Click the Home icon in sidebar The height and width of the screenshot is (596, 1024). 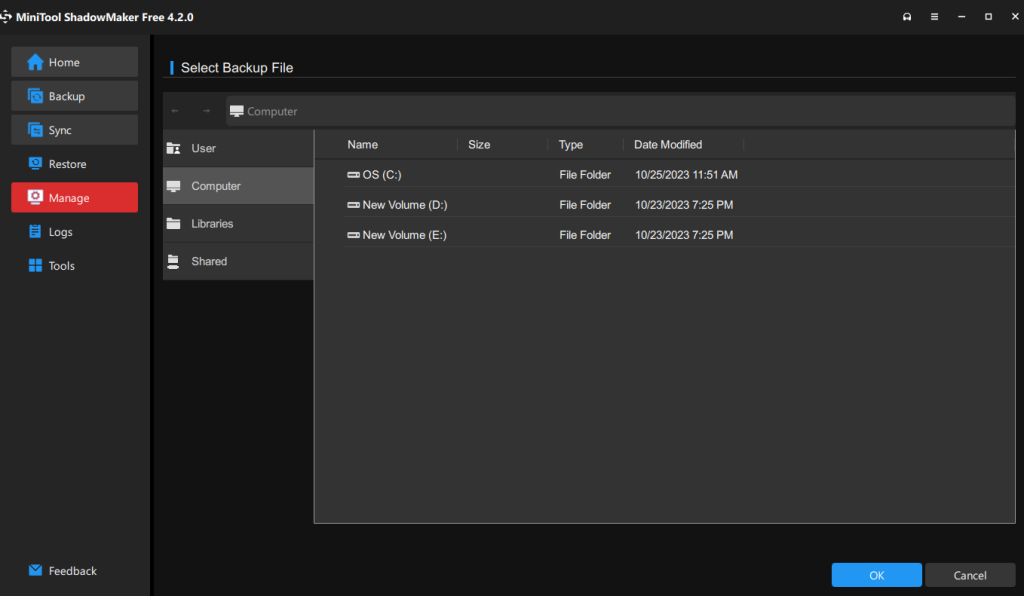pyautogui.click(x=35, y=62)
